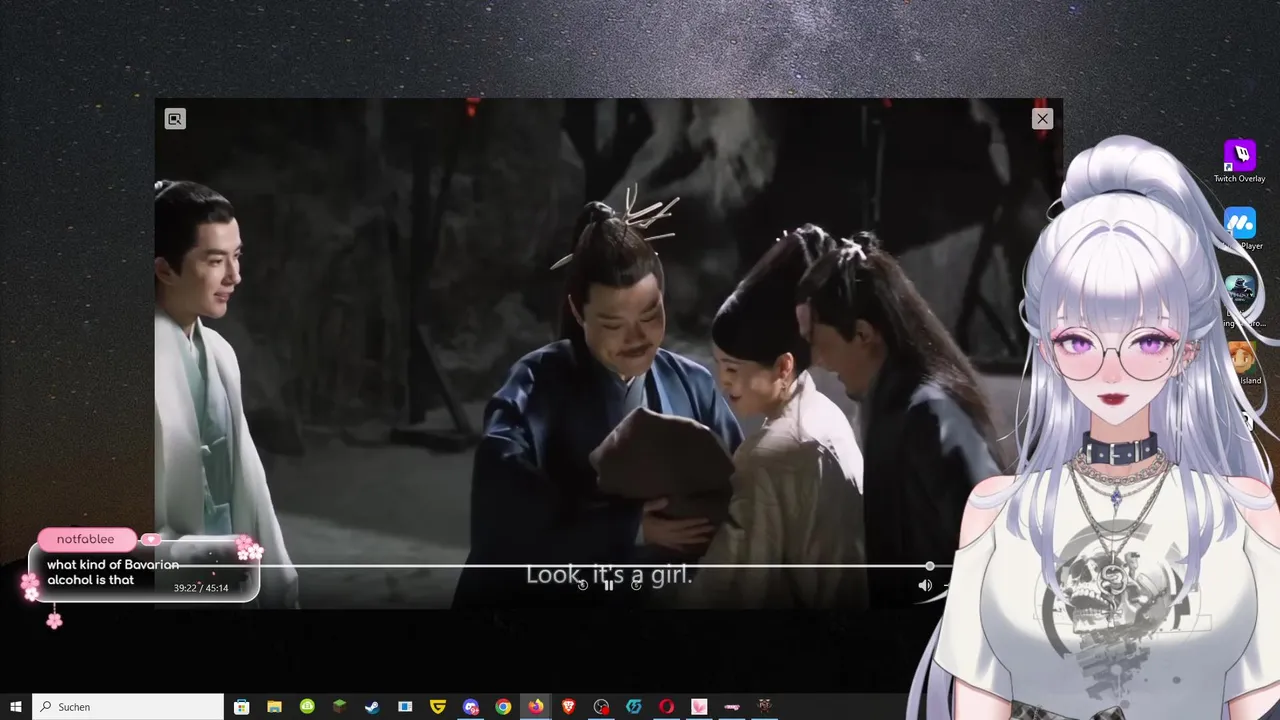Open Brave browser from the taskbar
Screen dimensions: 1280x720
click(x=568, y=707)
